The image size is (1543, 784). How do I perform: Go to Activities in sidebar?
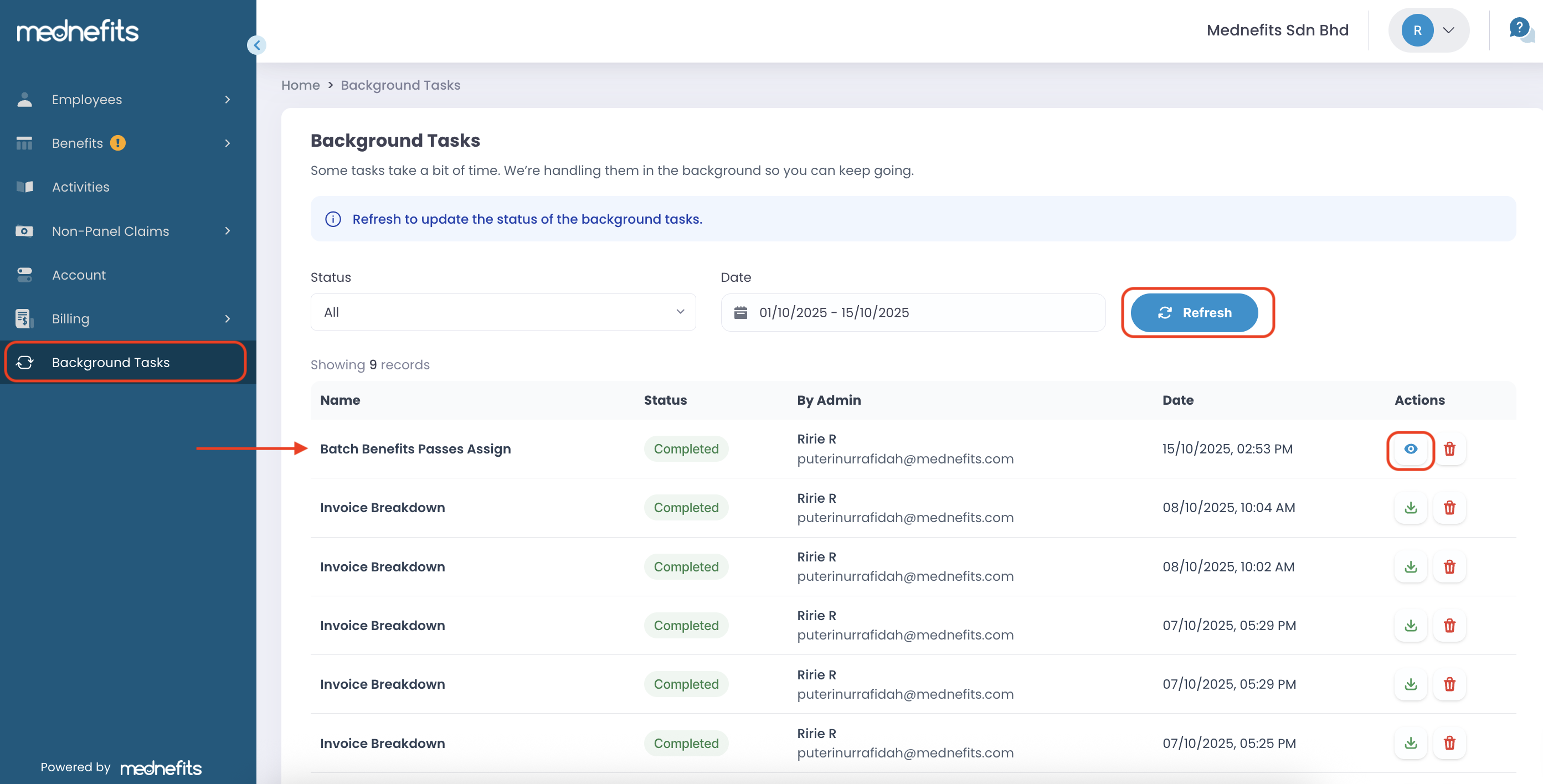click(81, 187)
